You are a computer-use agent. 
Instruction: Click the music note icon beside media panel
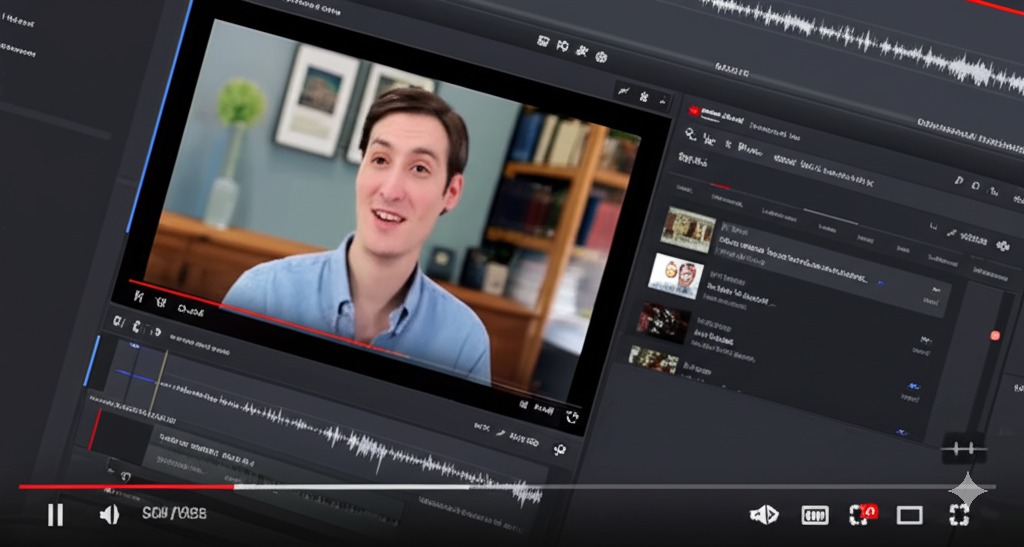(959, 180)
